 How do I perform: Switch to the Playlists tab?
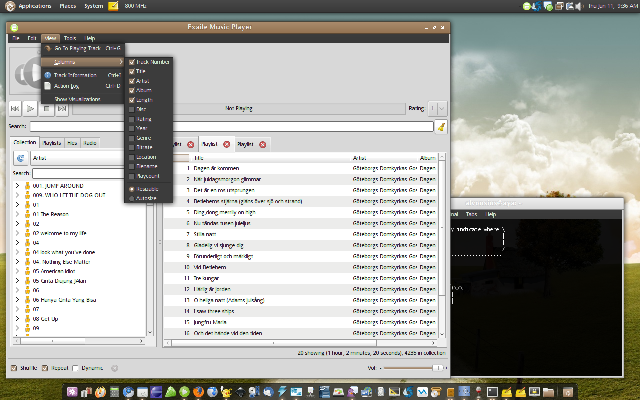[52, 143]
